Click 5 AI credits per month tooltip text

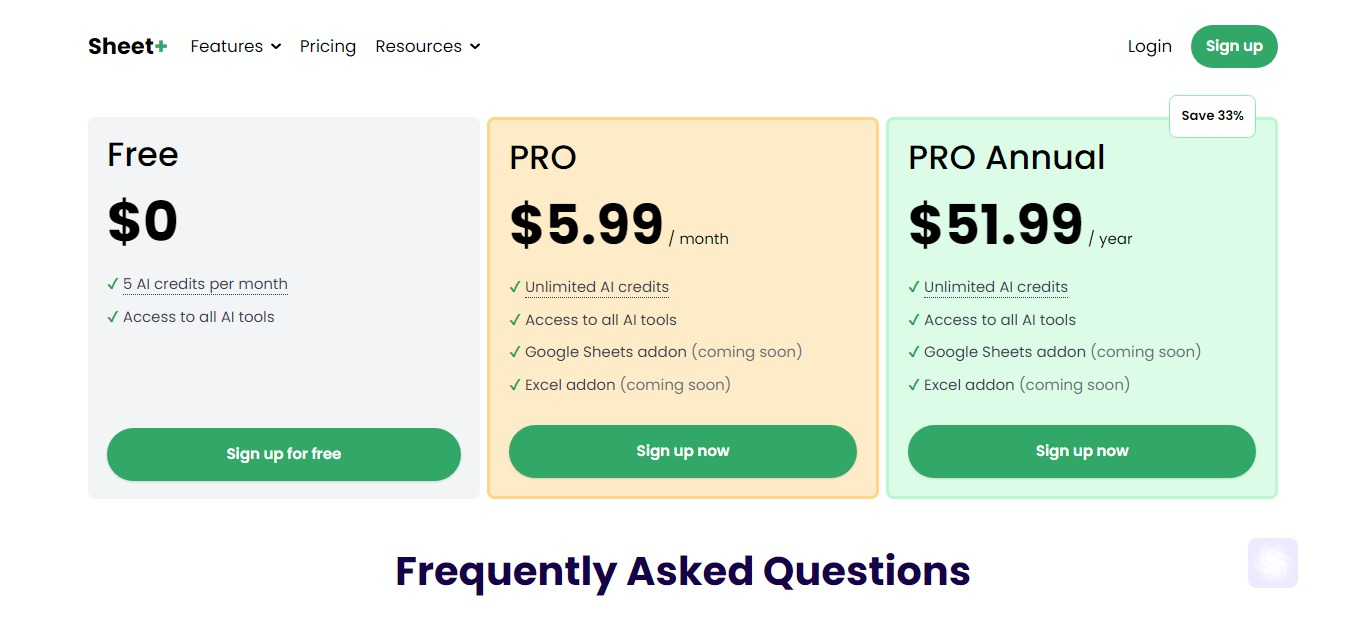205,284
